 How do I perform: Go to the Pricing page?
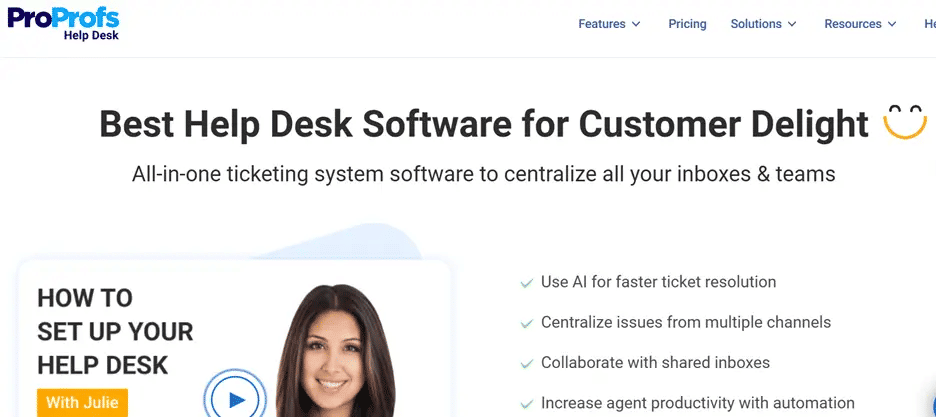[687, 24]
